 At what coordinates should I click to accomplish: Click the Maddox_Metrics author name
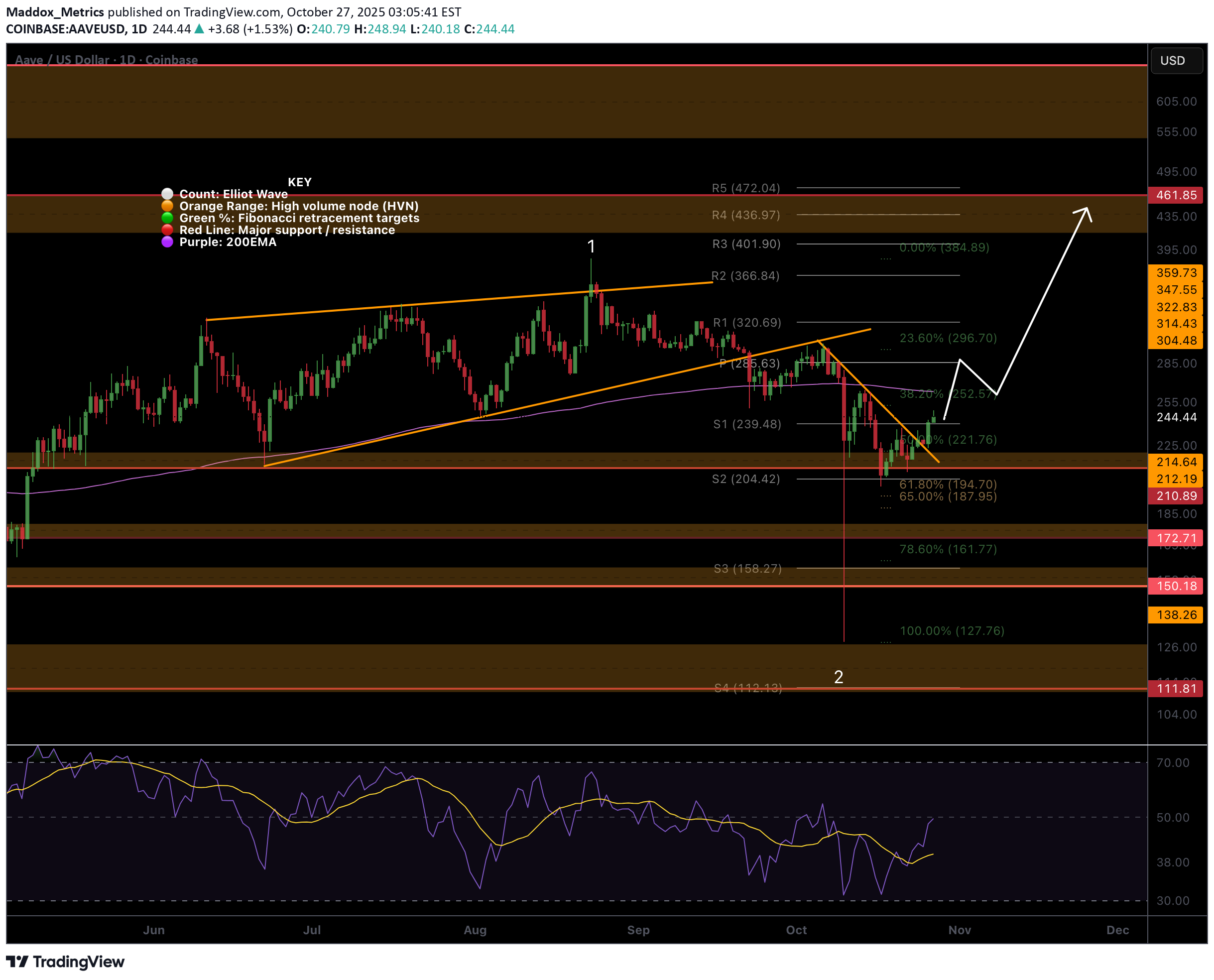point(55,12)
